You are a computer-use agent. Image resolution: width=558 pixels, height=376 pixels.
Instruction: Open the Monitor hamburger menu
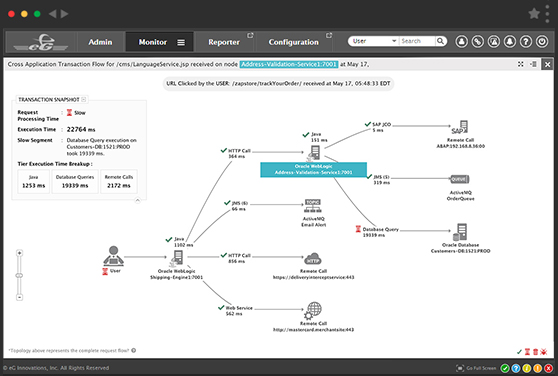click(x=181, y=42)
